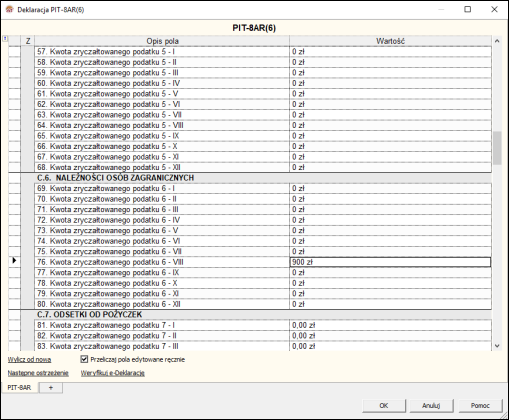Click the Weryfikuj e-Deklarację link

click(x=113, y=373)
